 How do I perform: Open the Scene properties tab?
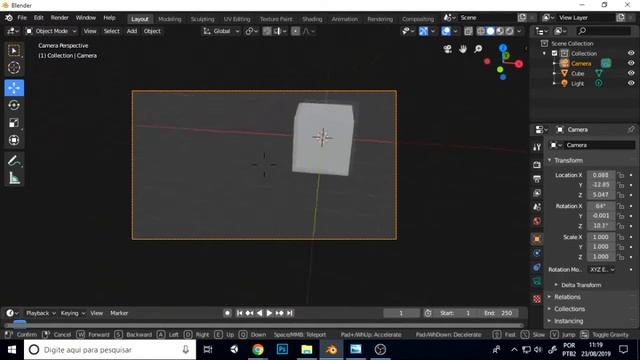click(537, 207)
